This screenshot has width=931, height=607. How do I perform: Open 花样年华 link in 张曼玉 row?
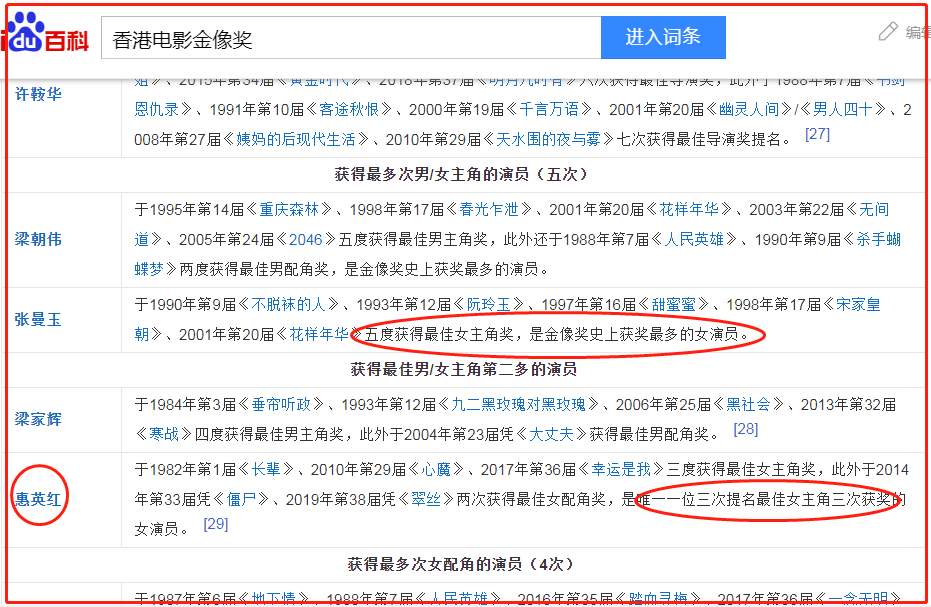[319, 335]
